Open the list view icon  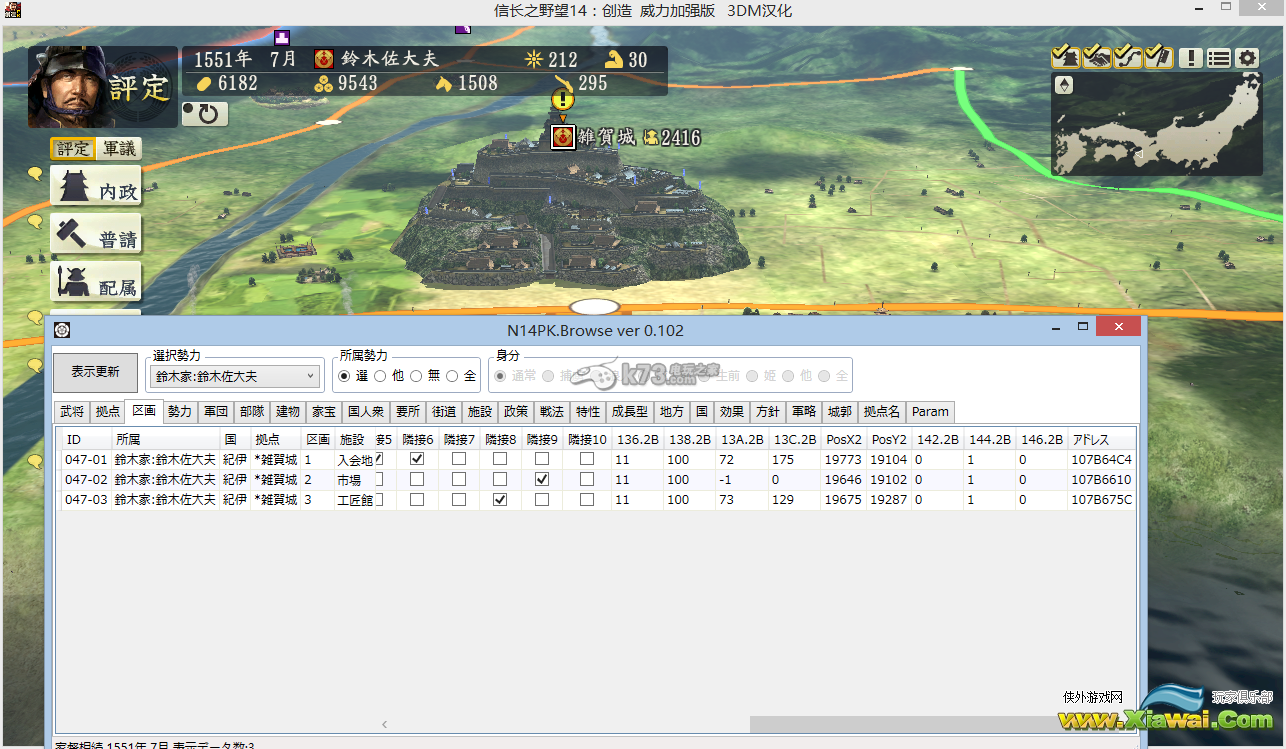tap(1219, 57)
